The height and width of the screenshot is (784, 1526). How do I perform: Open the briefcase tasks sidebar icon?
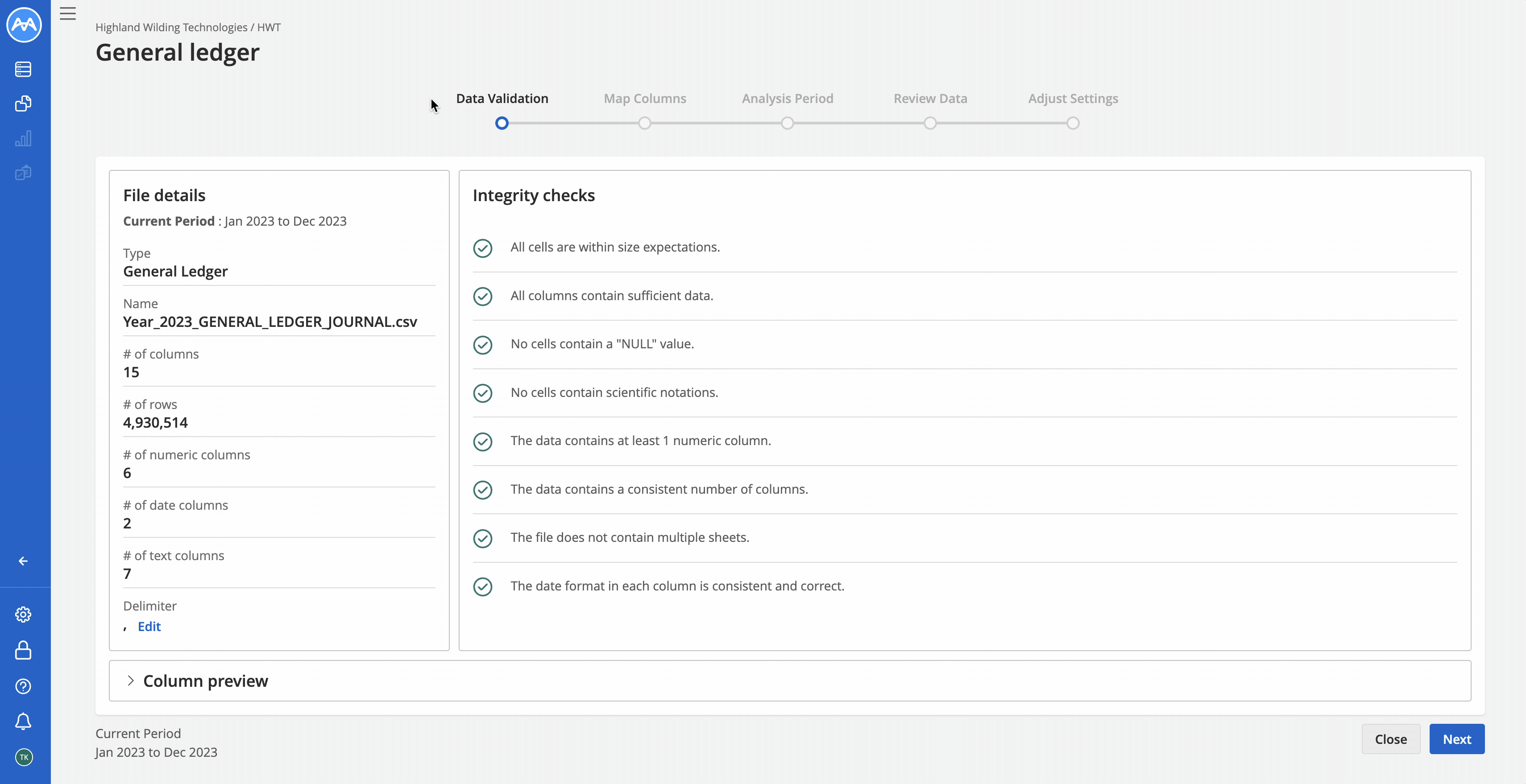pos(23,172)
